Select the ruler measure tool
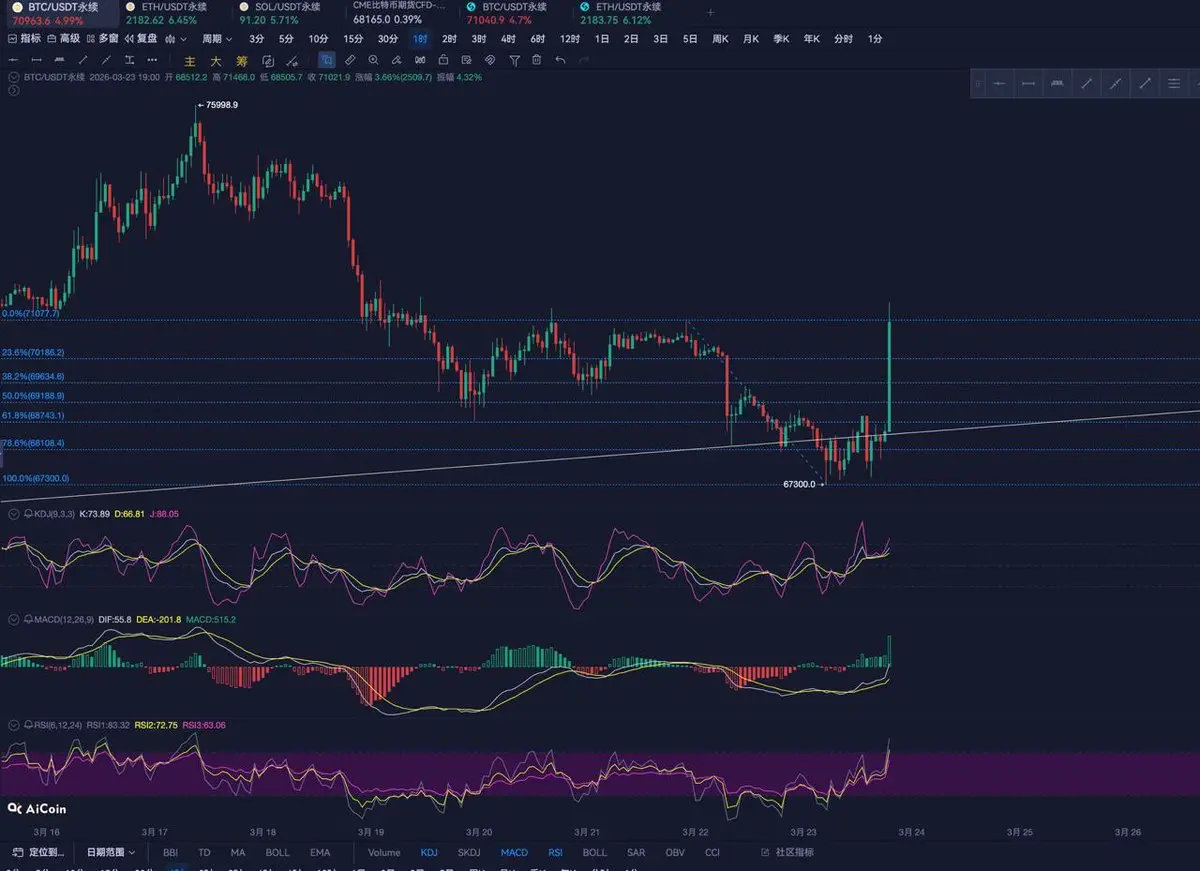1200x871 pixels. [x=350, y=60]
